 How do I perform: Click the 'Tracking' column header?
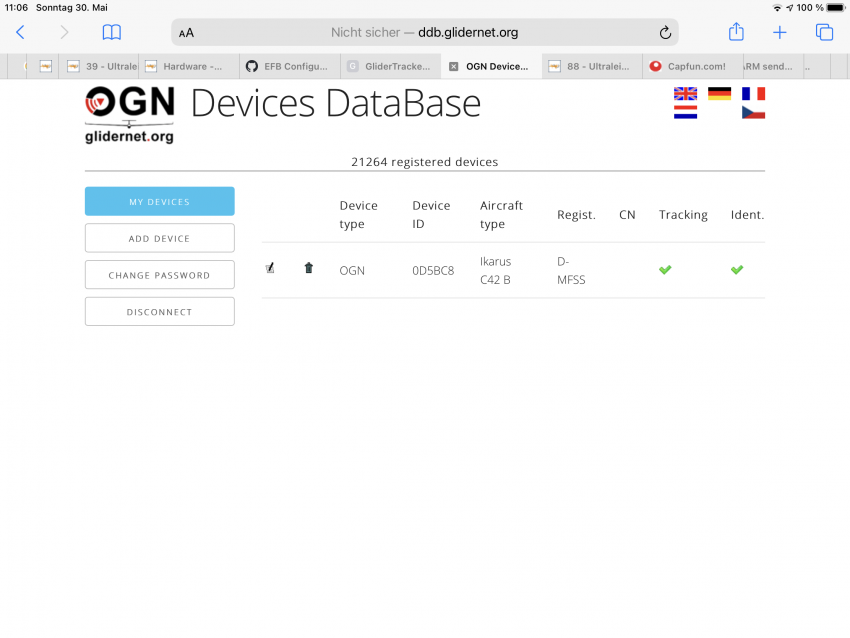pyautogui.click(x=683, y=215)
